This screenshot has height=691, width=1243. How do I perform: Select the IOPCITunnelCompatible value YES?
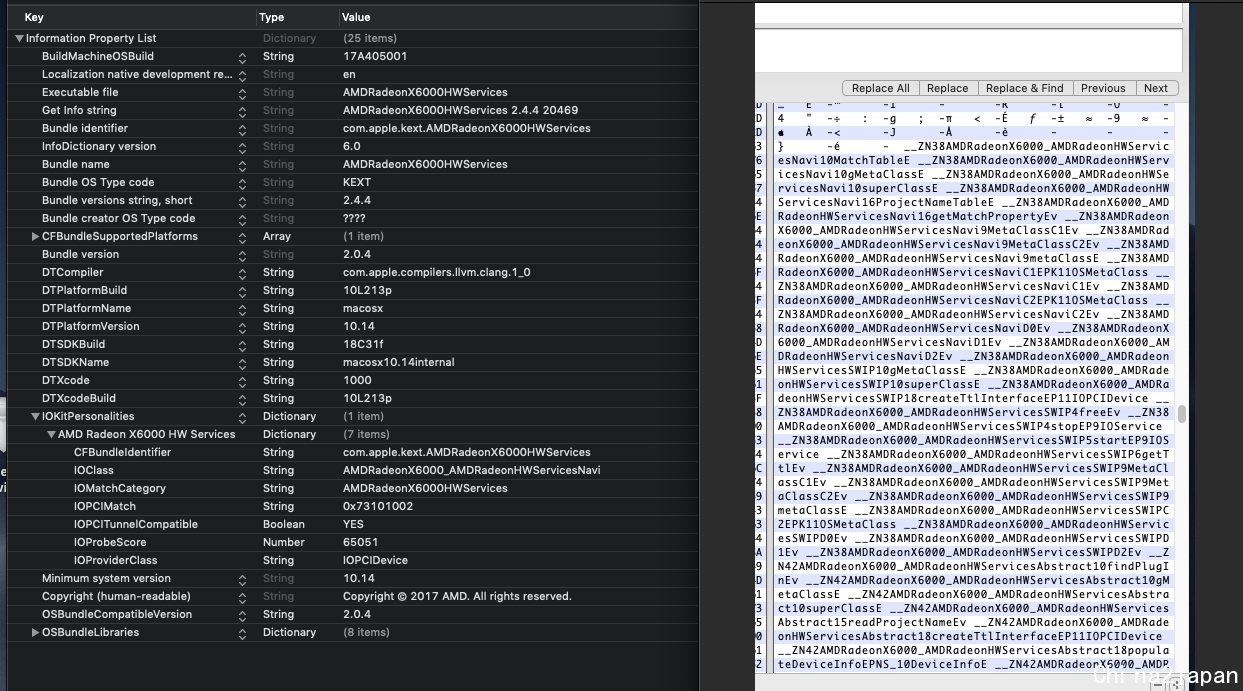[354, 524]
